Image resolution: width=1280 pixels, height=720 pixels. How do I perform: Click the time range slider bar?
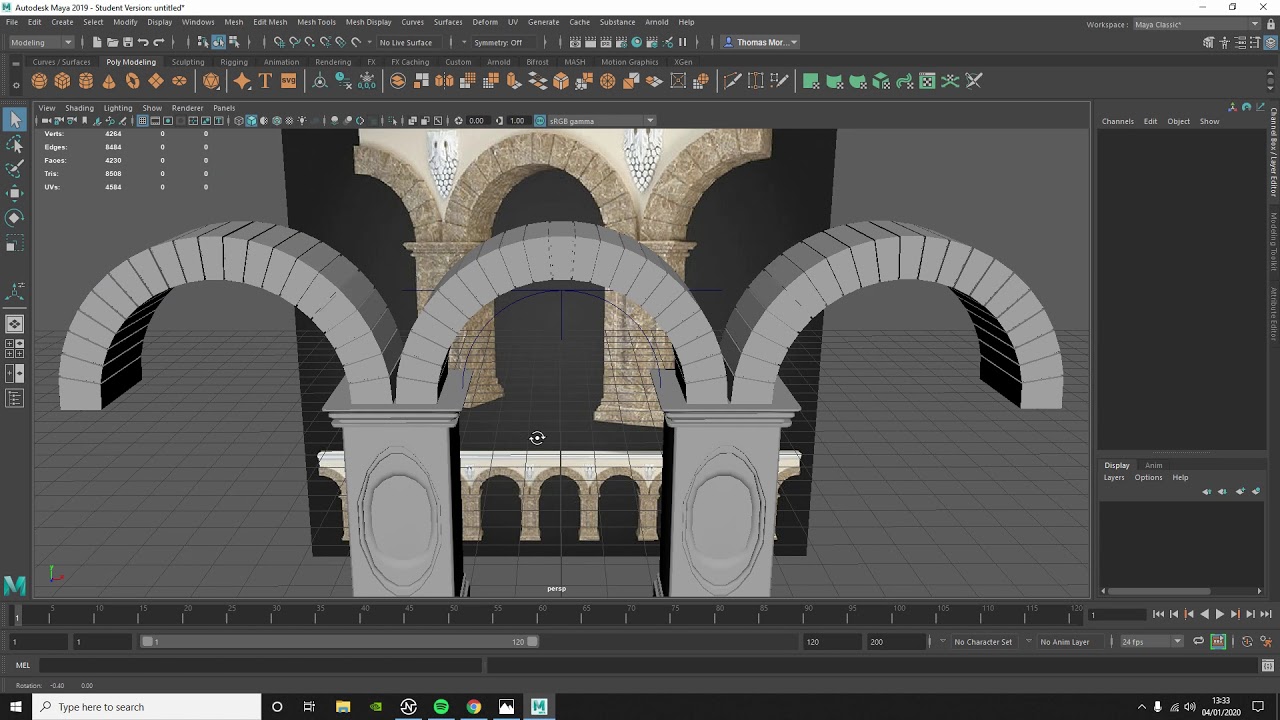coord(340,641)
